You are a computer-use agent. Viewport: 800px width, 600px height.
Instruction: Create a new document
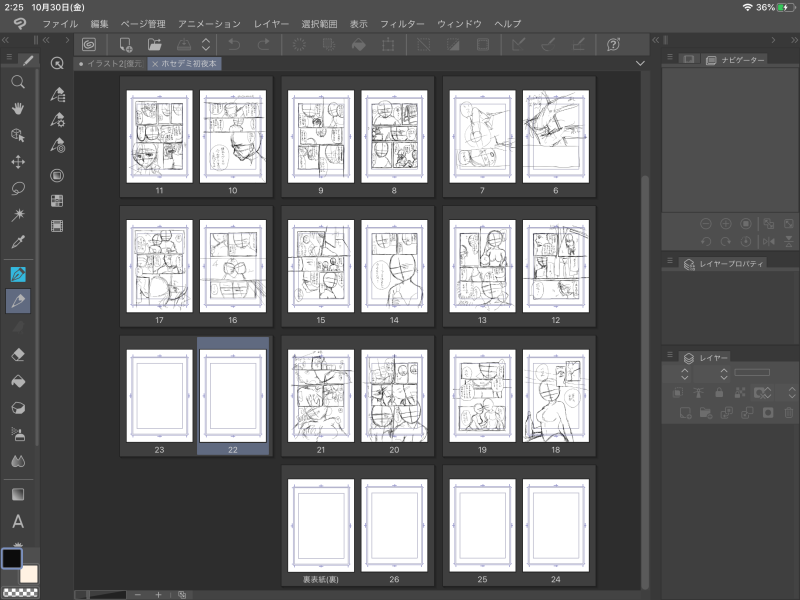pos(126,44)
